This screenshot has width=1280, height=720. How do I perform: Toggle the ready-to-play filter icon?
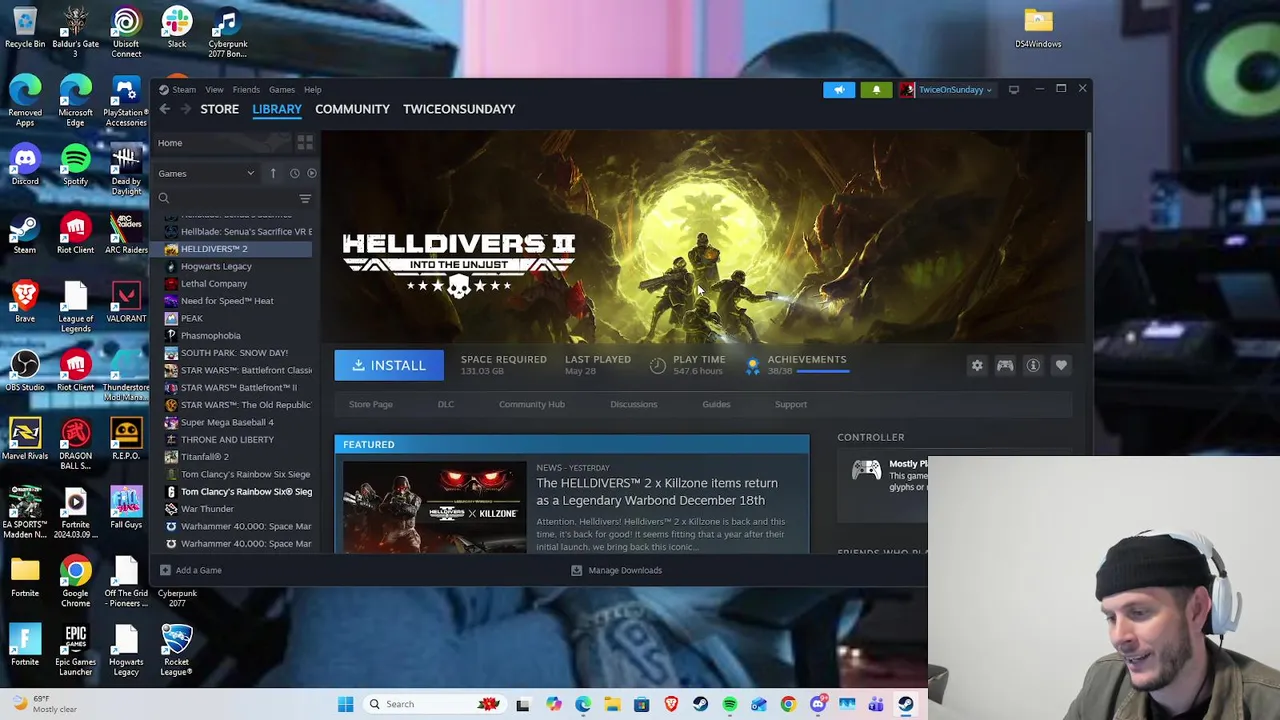click(311, 173)
